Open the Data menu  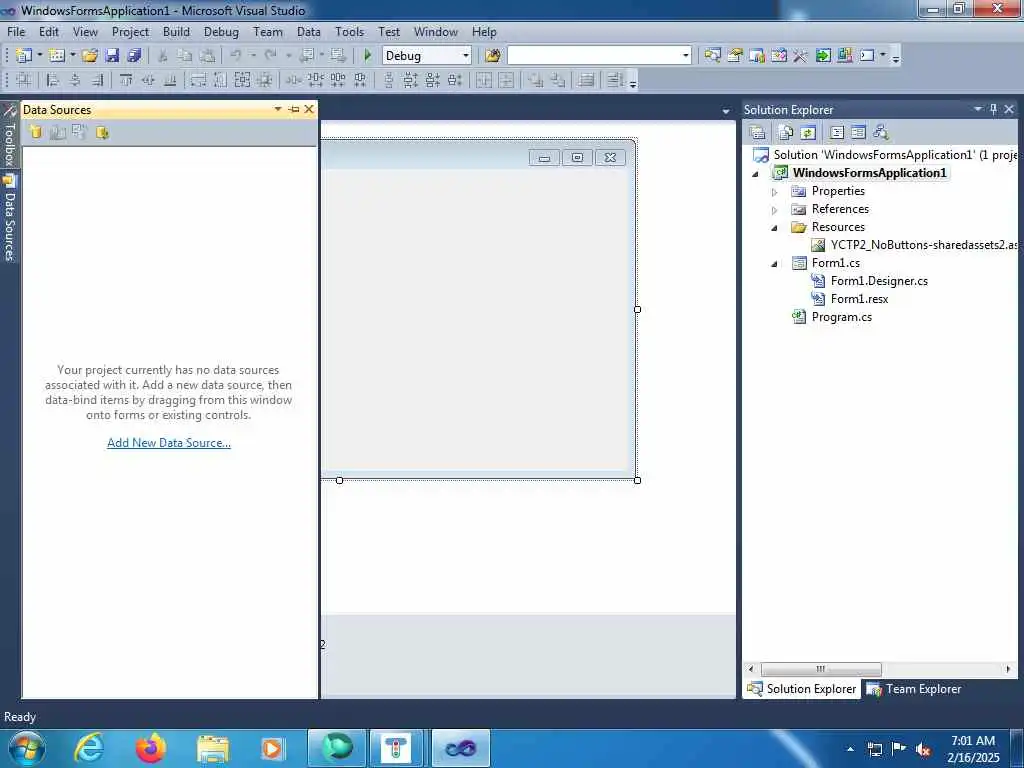tap(309, 32)
